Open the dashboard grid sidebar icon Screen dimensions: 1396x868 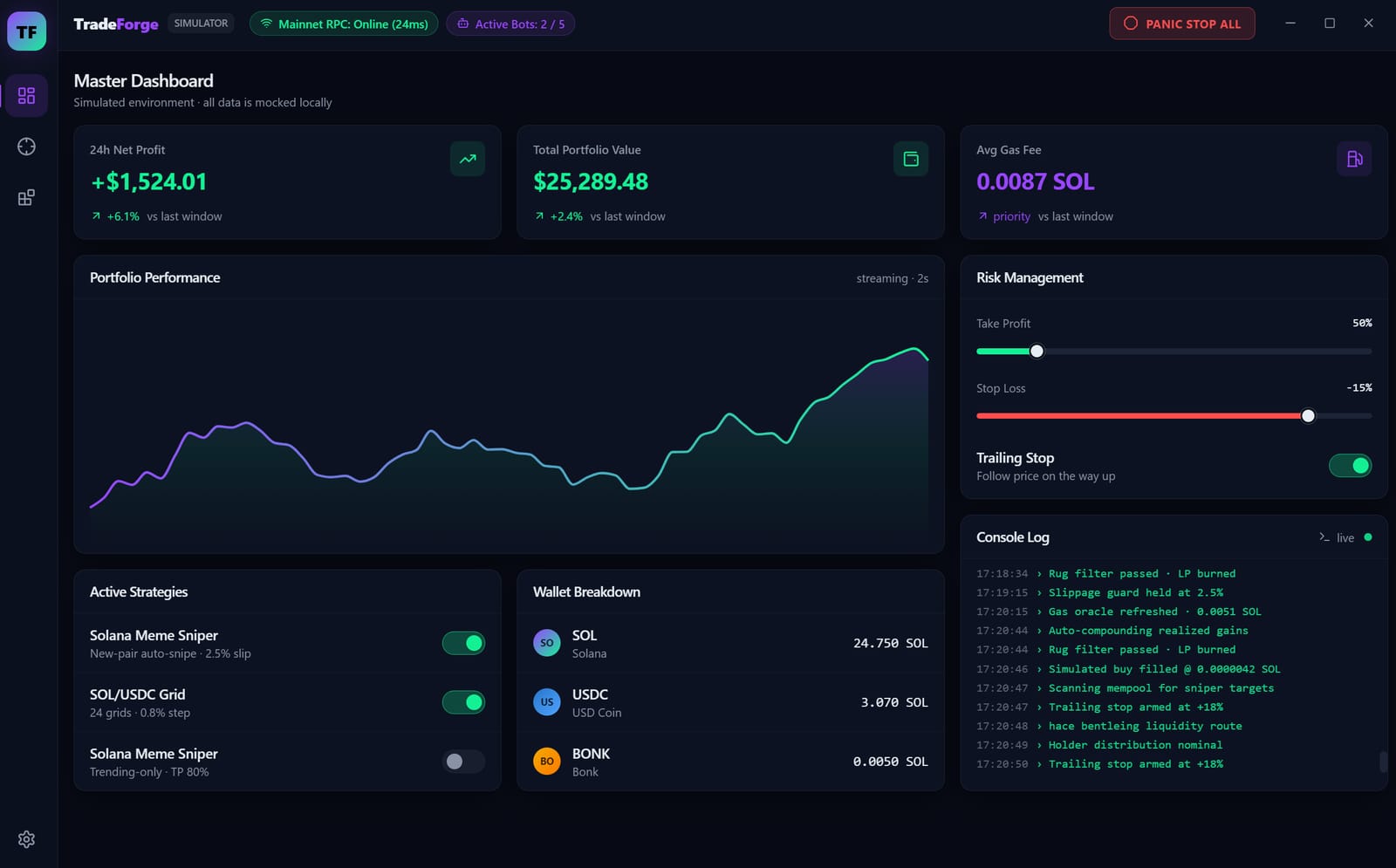point(26,95)
